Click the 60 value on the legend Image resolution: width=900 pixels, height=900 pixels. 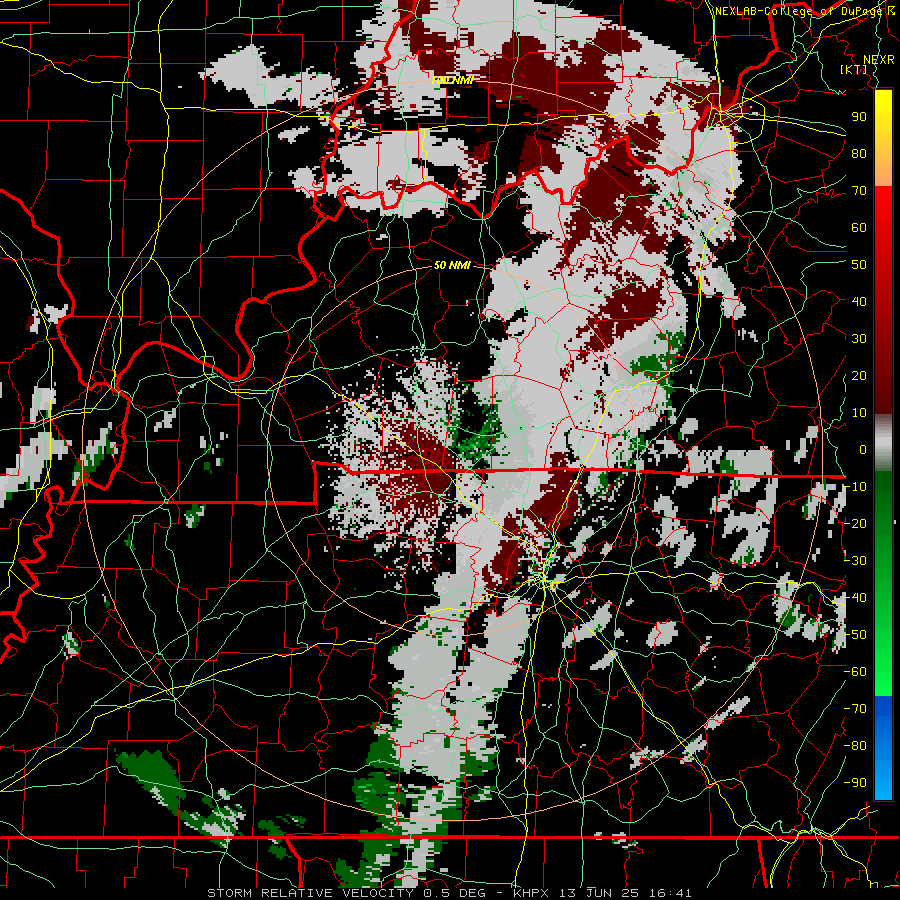coord(859,227)
